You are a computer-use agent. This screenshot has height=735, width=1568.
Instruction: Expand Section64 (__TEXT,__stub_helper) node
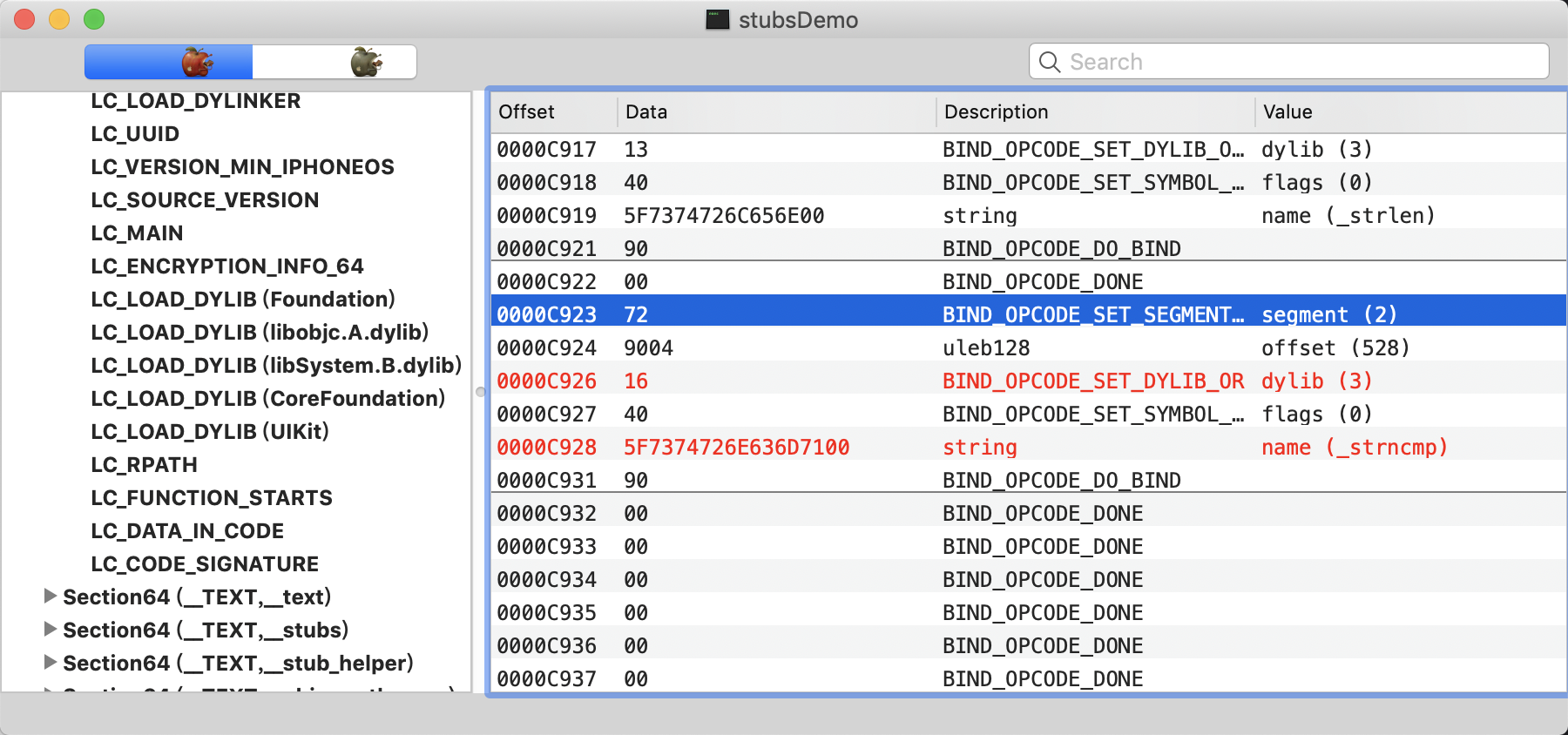[51, 663]
